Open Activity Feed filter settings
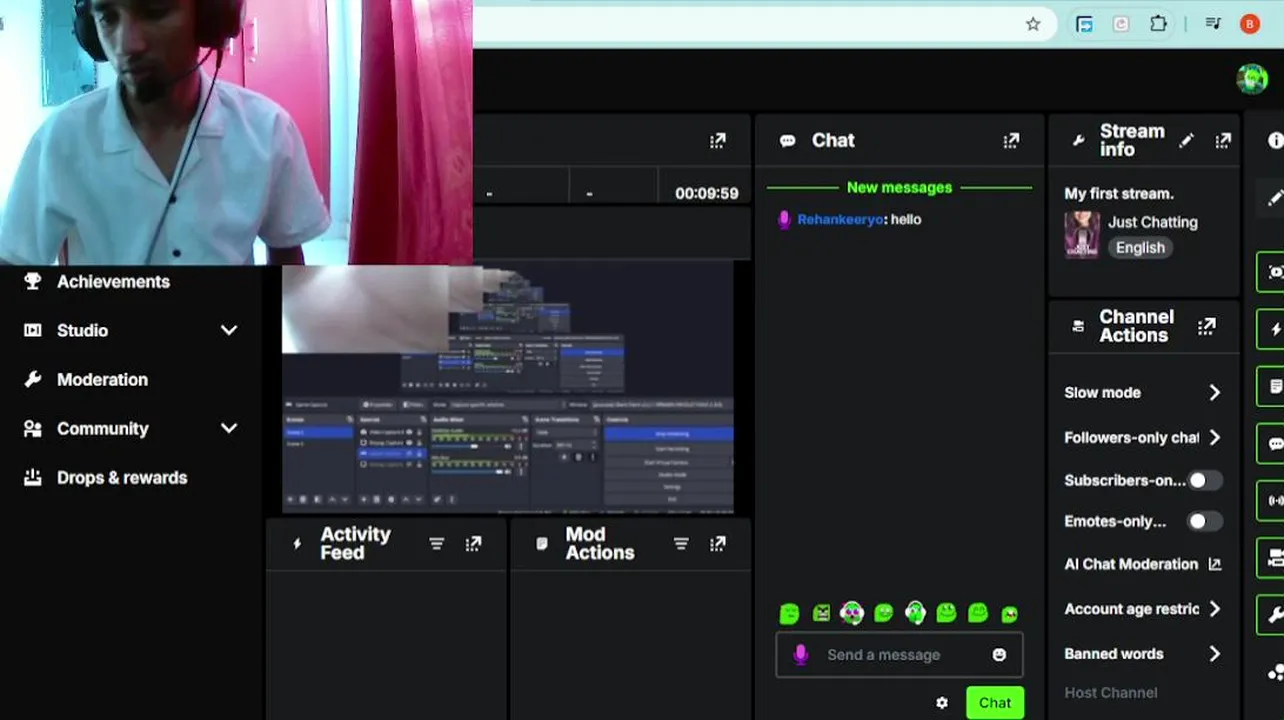 tap(436, 544)
